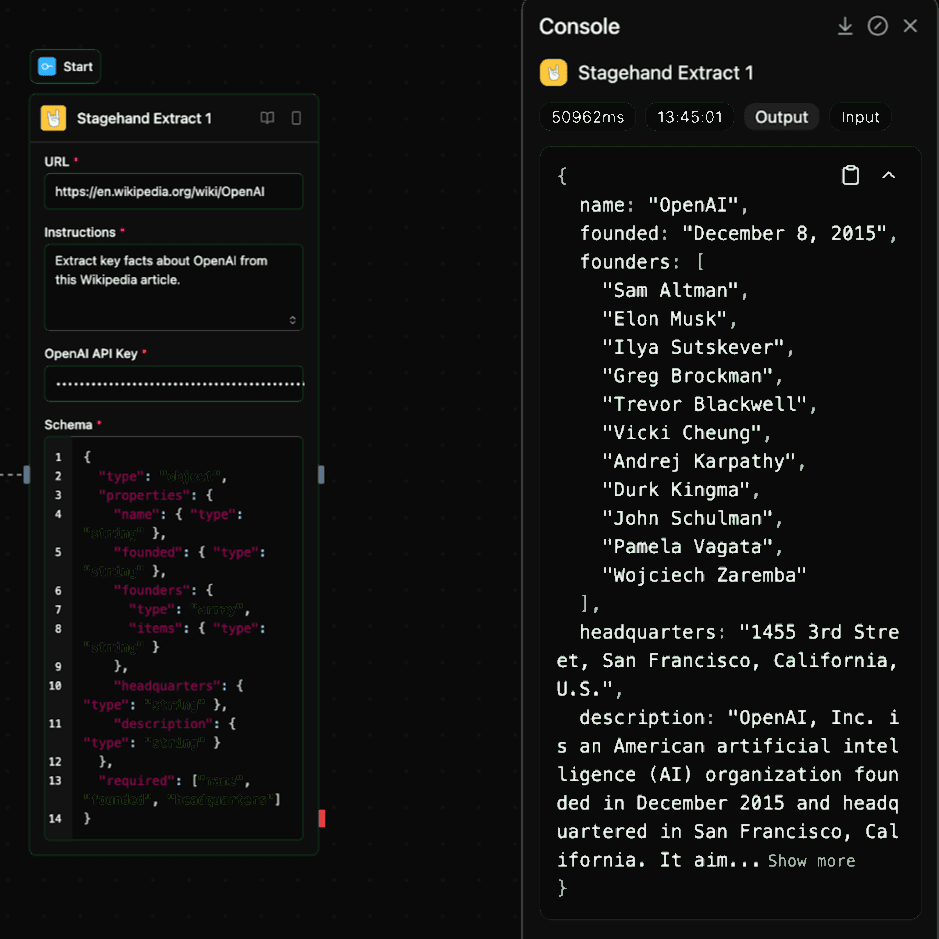The width and height of the screenshot is (939, 939).
Task: Click the Stagehand icon in the Console panel
Action: tap(553, 73)
